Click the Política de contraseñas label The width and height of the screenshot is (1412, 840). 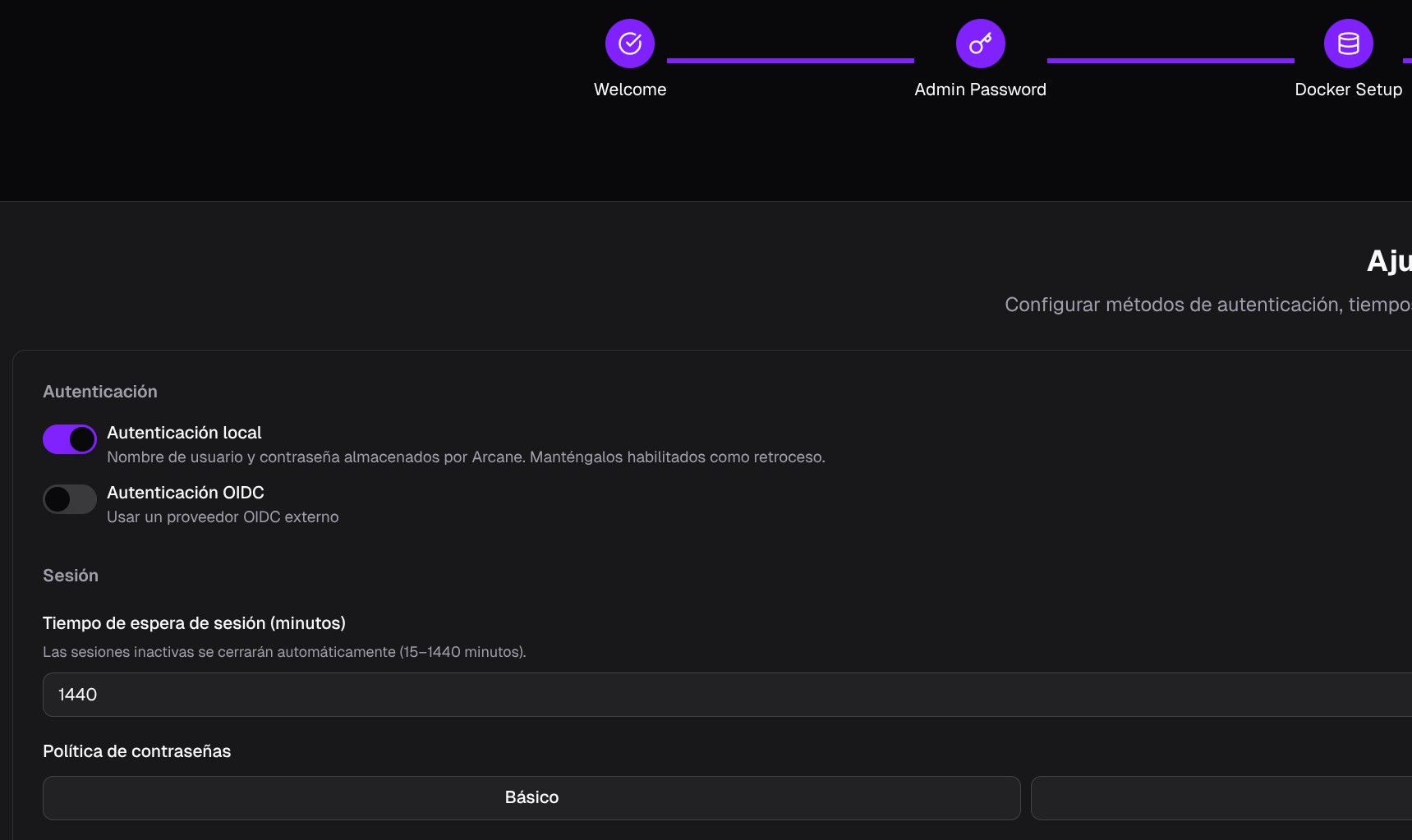(137, 751)
